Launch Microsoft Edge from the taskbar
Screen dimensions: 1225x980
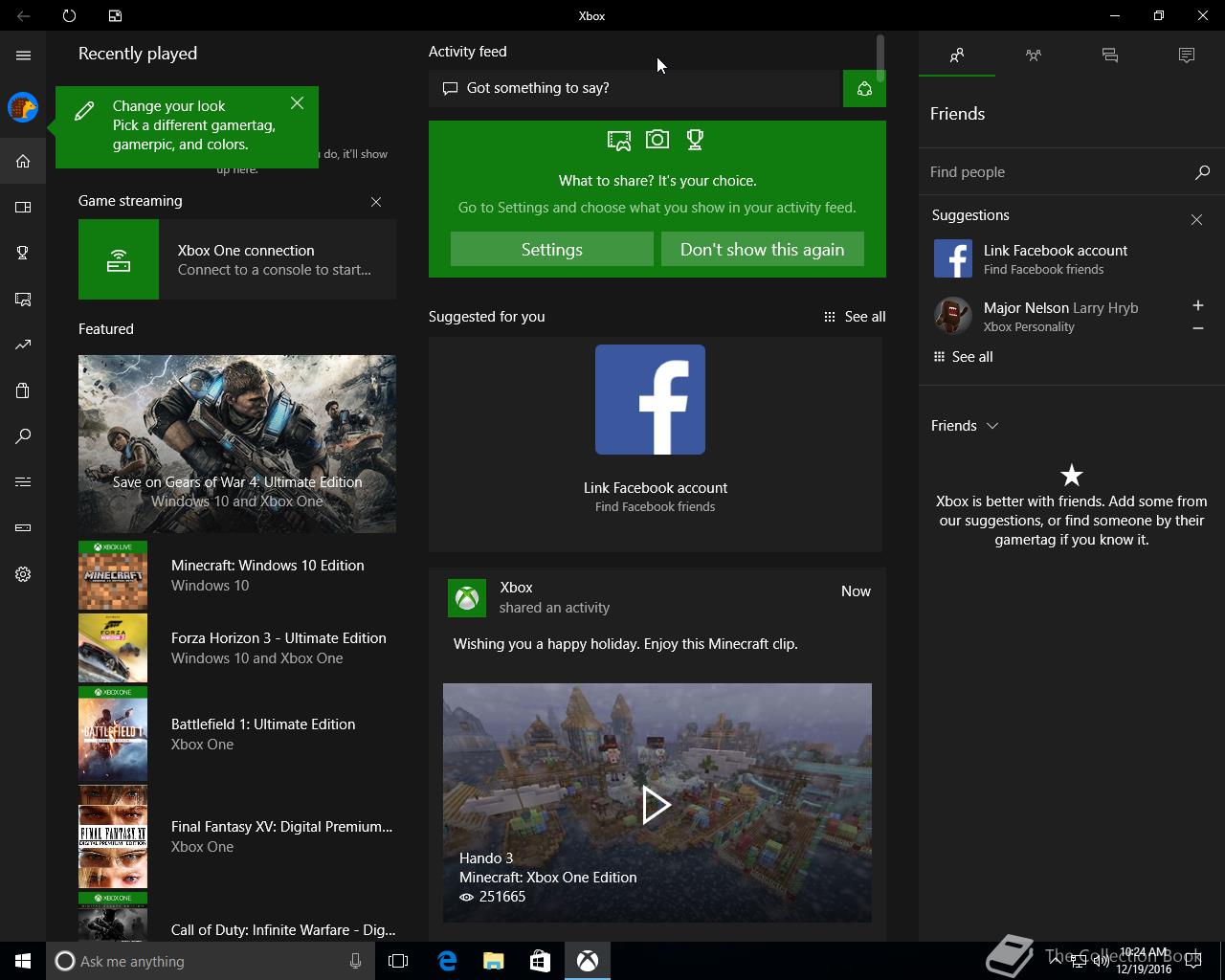pos(447,961)
